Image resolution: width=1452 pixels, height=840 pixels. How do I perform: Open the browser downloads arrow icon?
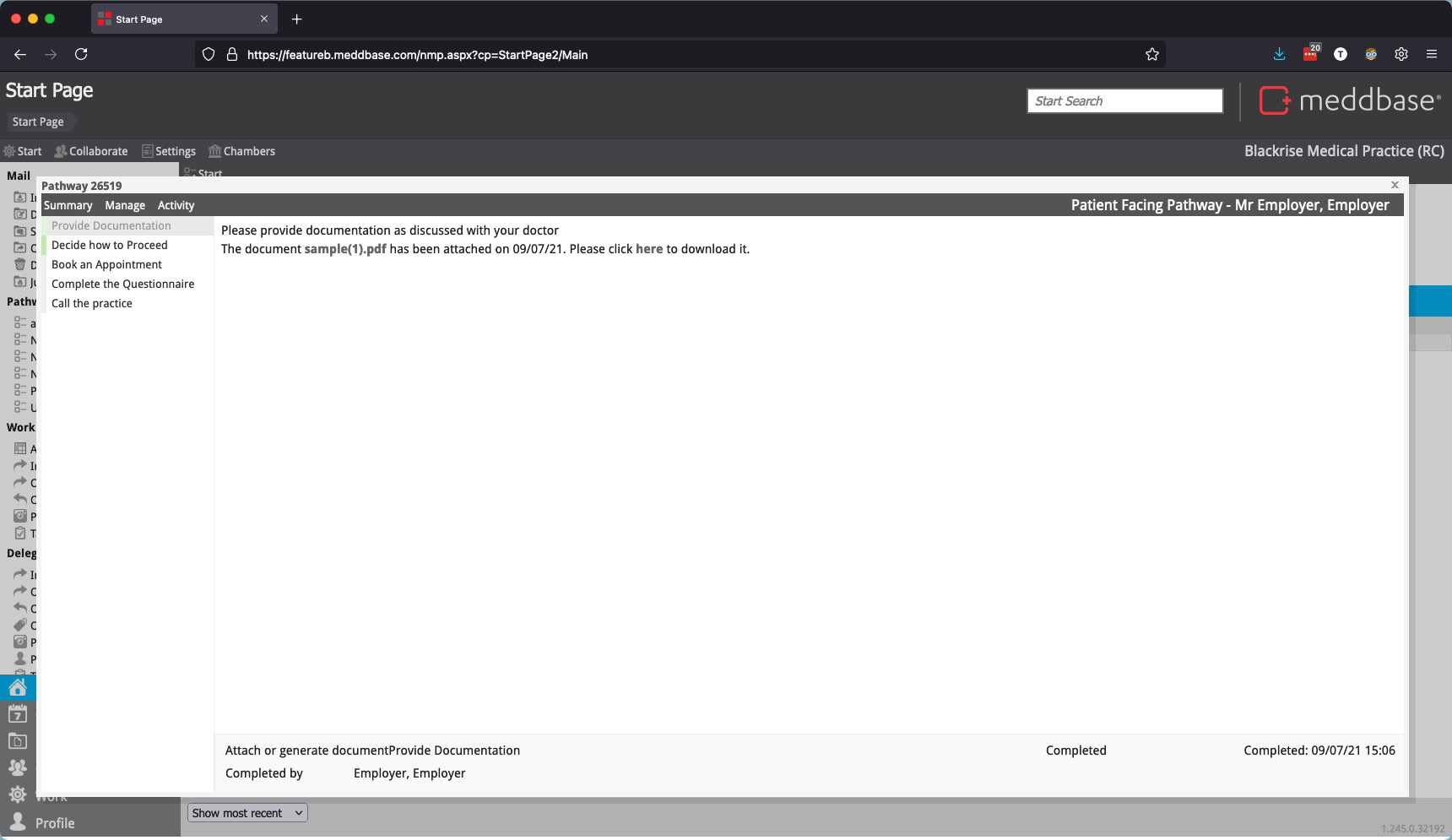point(1279,55)
